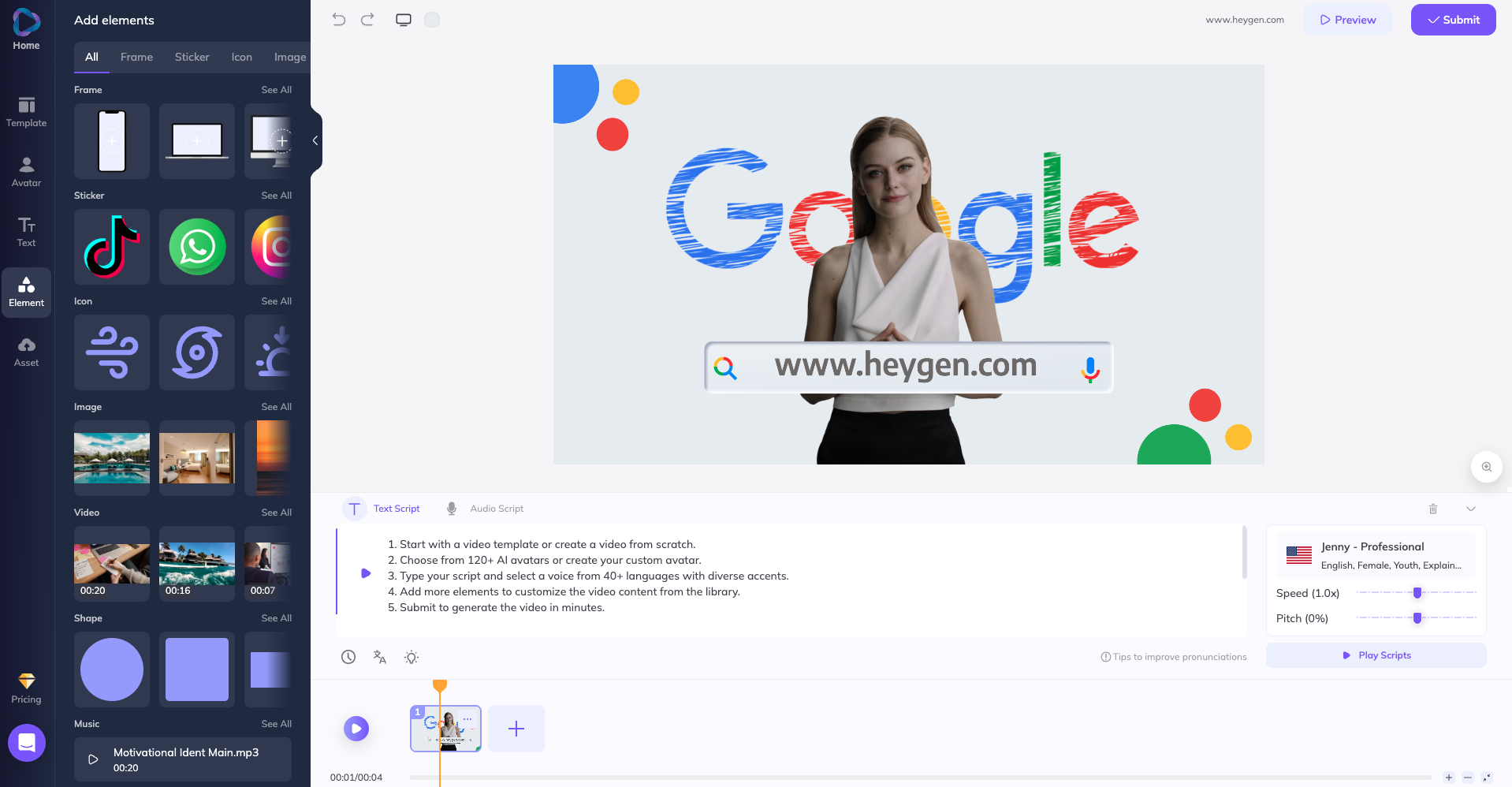Switch to the All elements tab

click(x=91, y=57)
